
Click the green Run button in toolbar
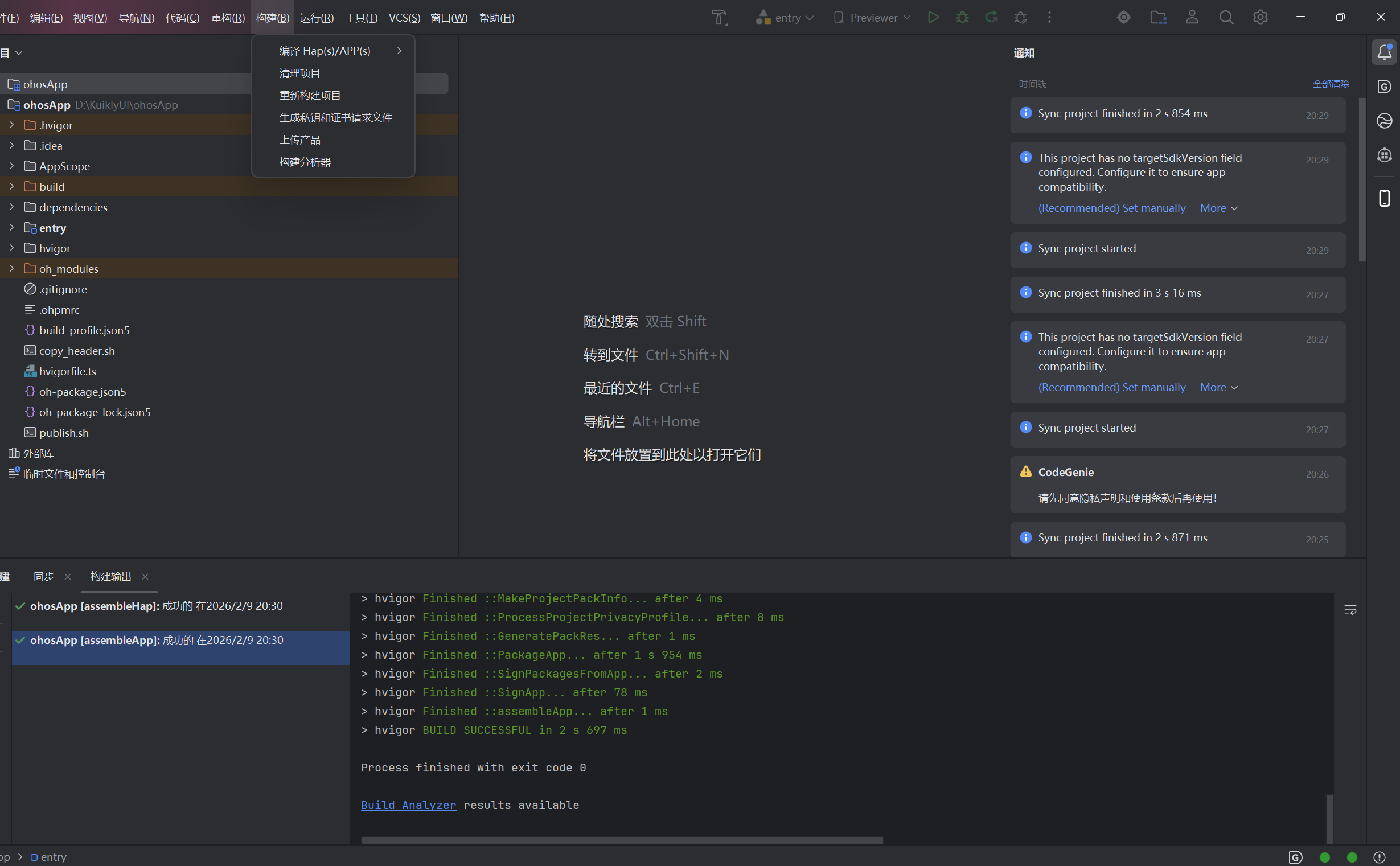[x=933, y=17]
